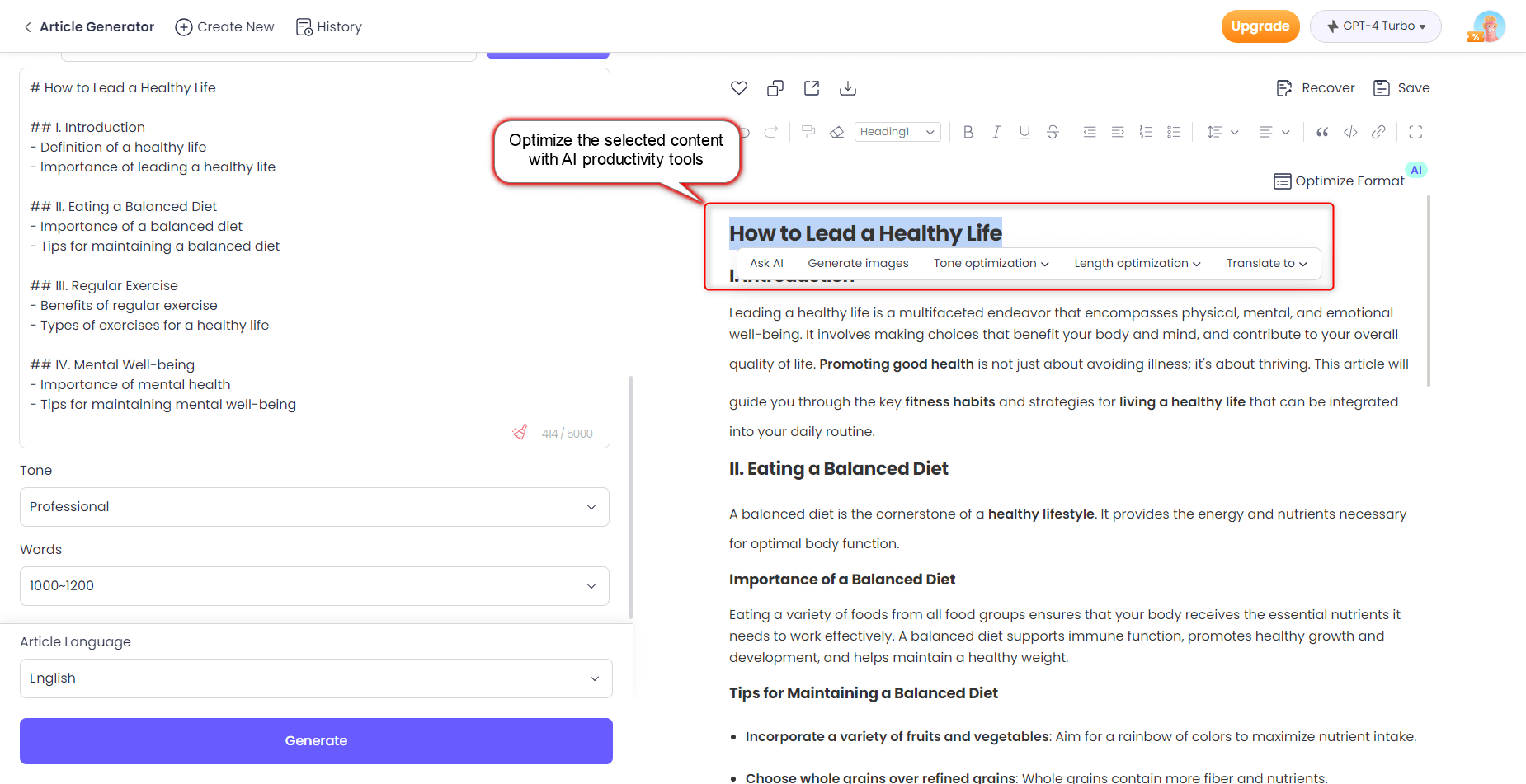Image resolution: width=1526 pixels, height=784 pixels.
Task: Click the clear formatting eraser icon
Action: point(836,132)
